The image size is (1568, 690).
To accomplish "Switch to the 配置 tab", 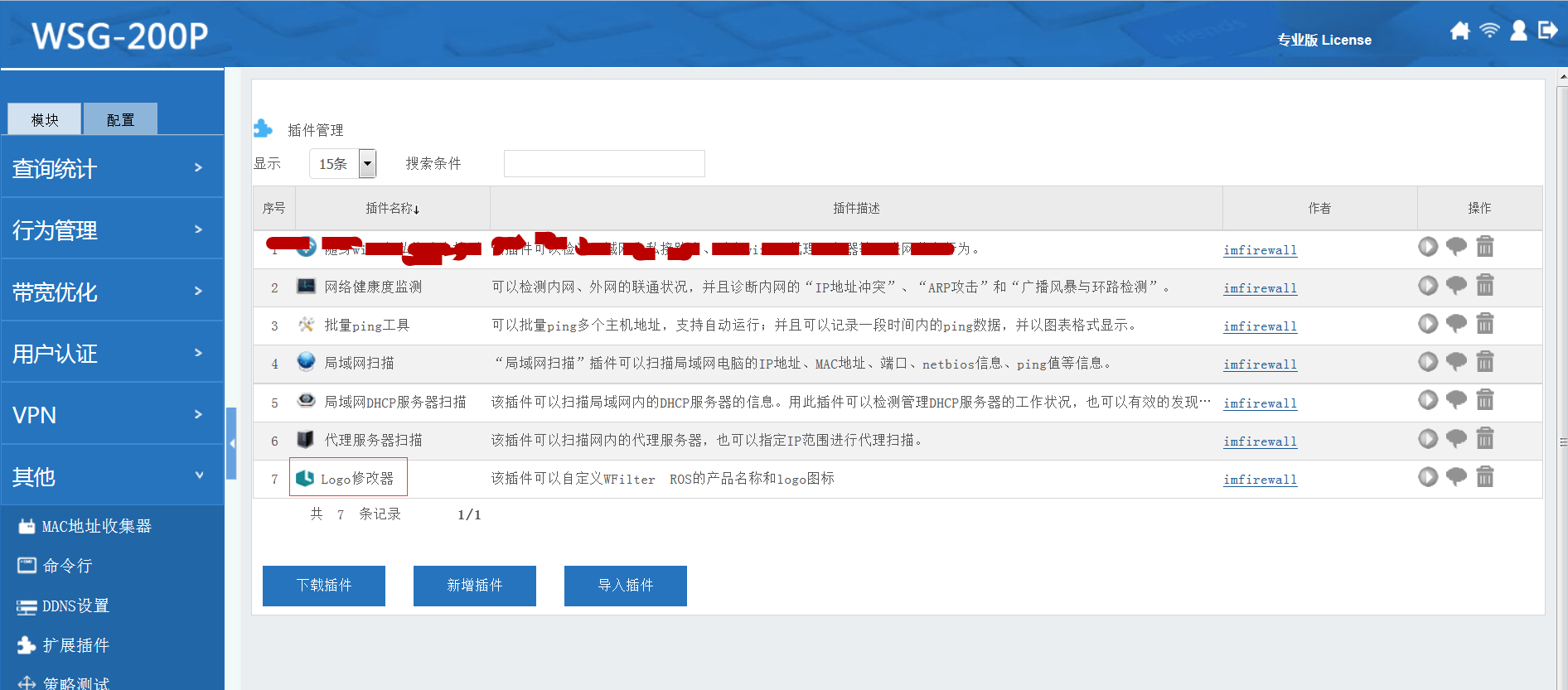I will 120,120.
